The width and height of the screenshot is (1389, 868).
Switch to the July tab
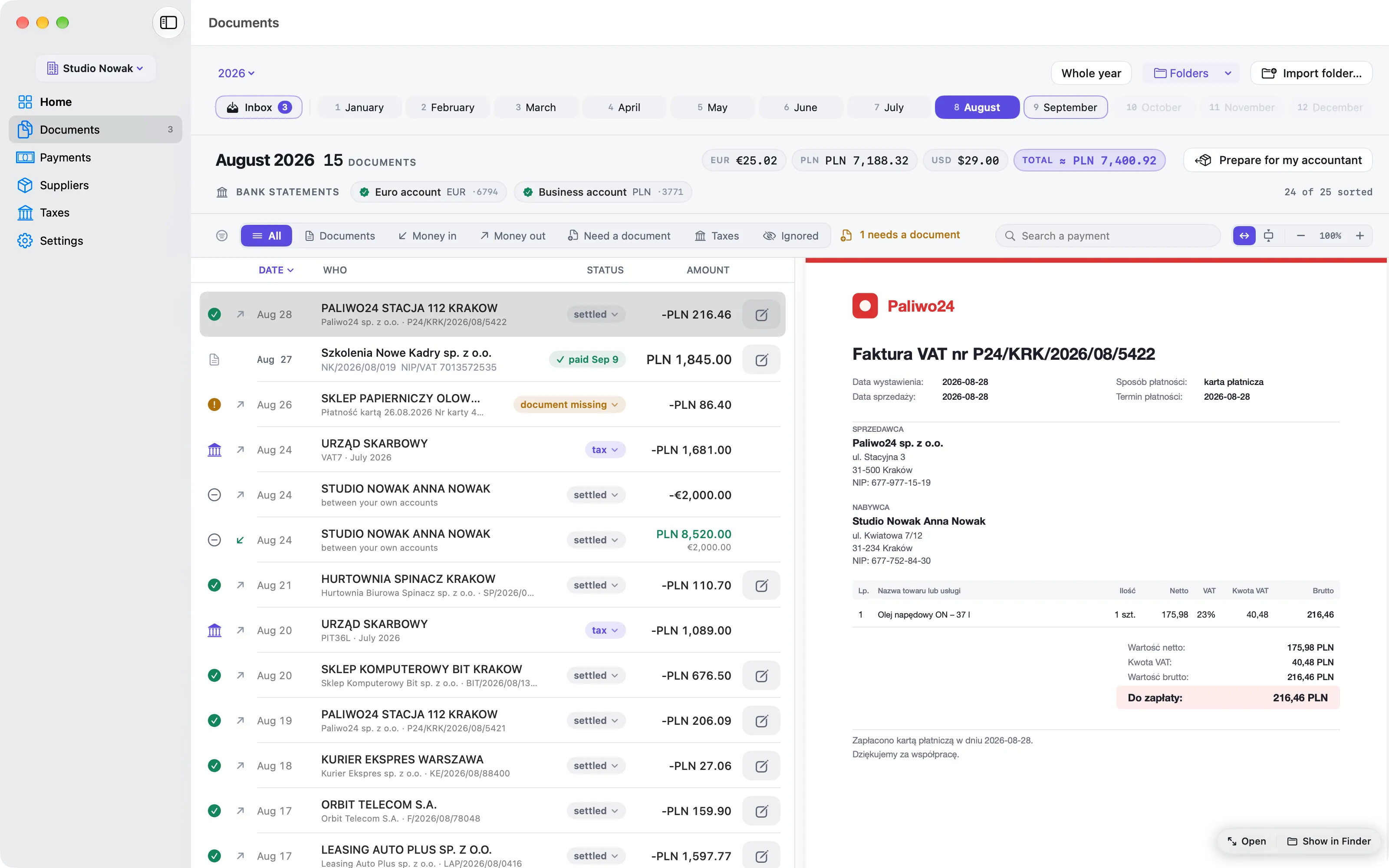(x=889, y=107)
